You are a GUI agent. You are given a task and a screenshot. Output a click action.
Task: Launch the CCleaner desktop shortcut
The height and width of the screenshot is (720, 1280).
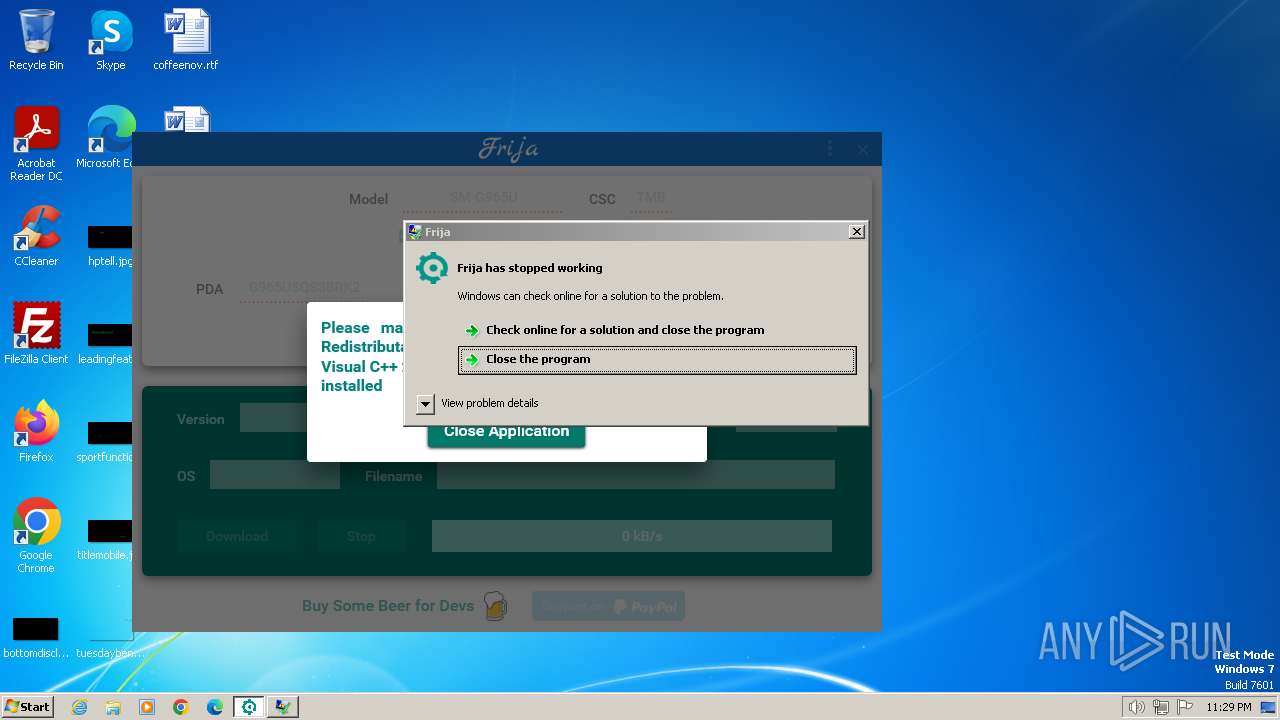[x=36, y=236]
